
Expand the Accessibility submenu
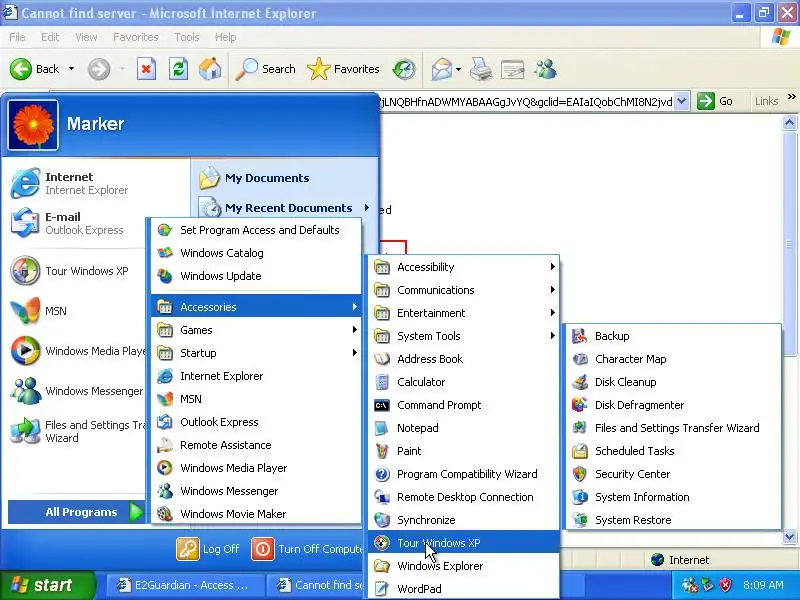pos(464,267)
